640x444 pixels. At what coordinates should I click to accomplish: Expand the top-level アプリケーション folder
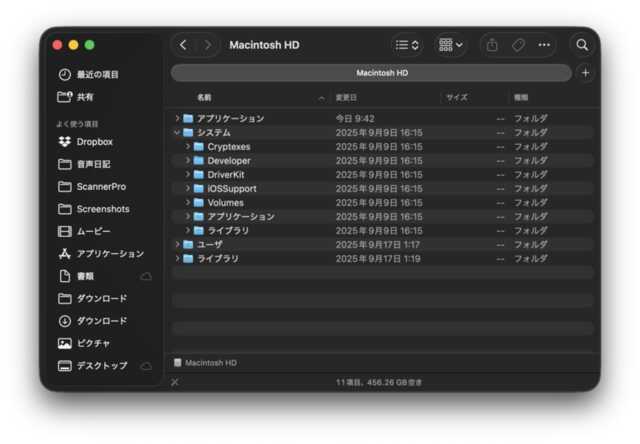(x=177, y=118)
